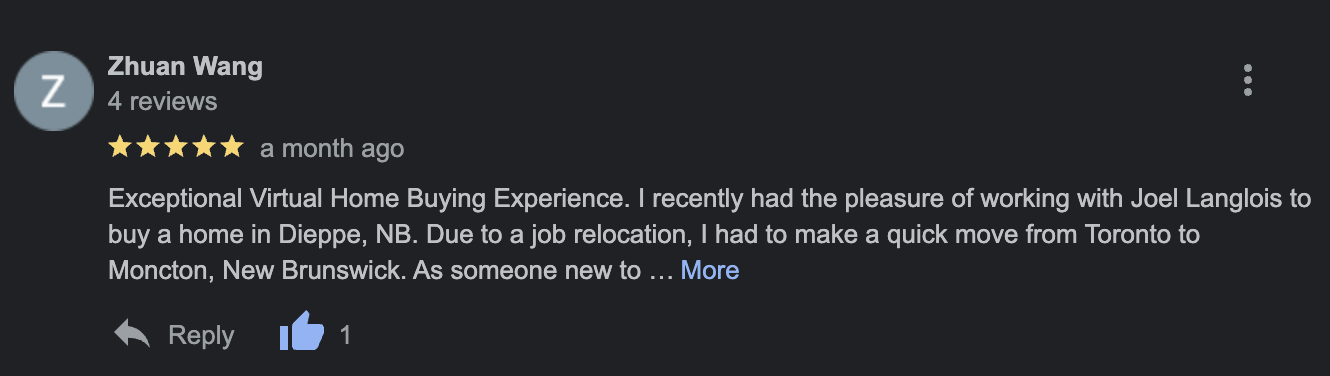Expand the review with the More link
Image resolution: width=1330 pixels, height=376 pixels.
click(710, 270)
